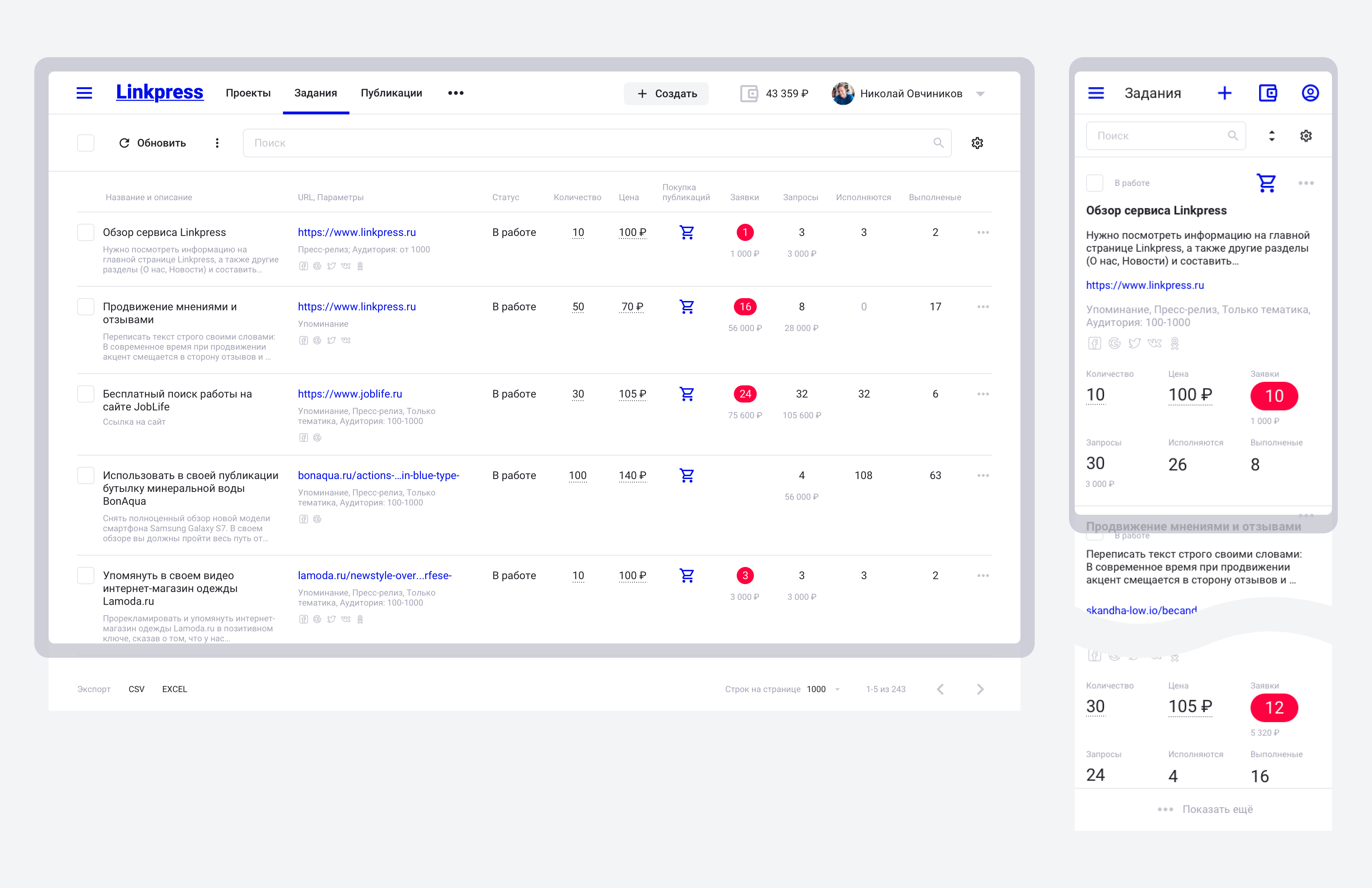Go to the next table page arrow
The height and width of the screenshot is (888, 1372).
(980, 689)
